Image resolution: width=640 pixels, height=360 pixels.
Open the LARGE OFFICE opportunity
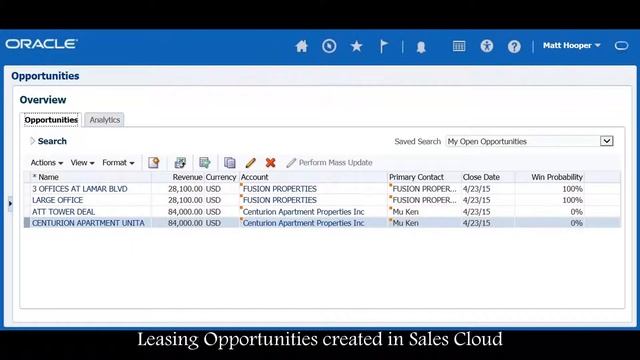pyautogui.click(x=58, y=200)
